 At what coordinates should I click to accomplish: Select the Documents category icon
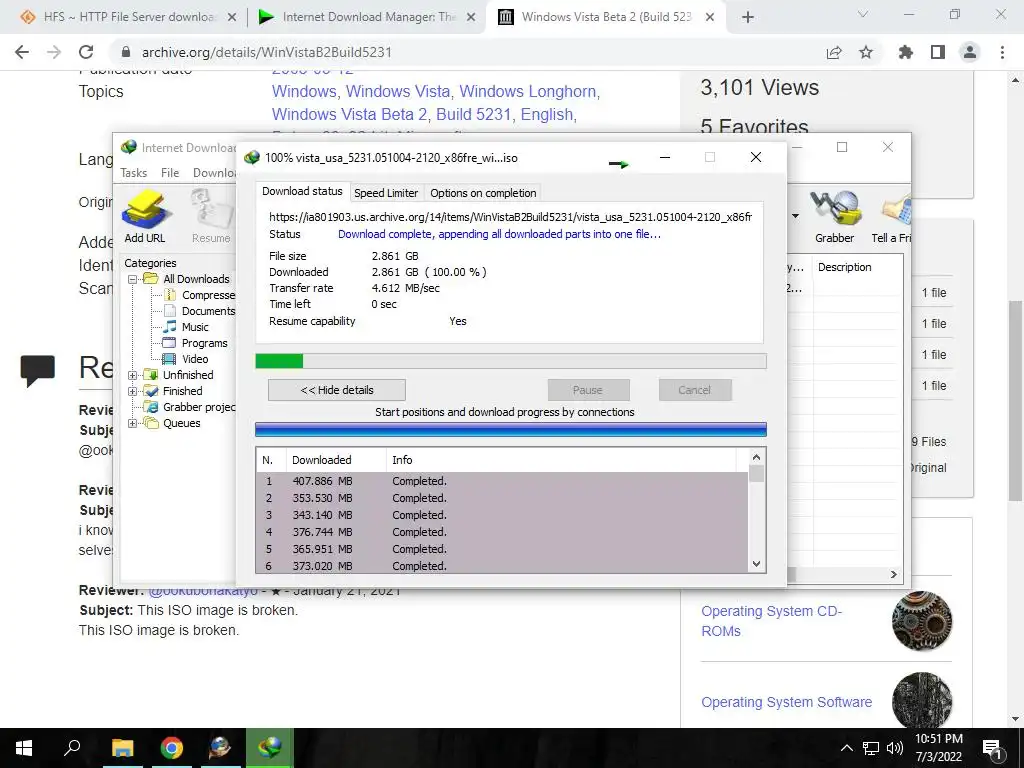tap(170, 311)
